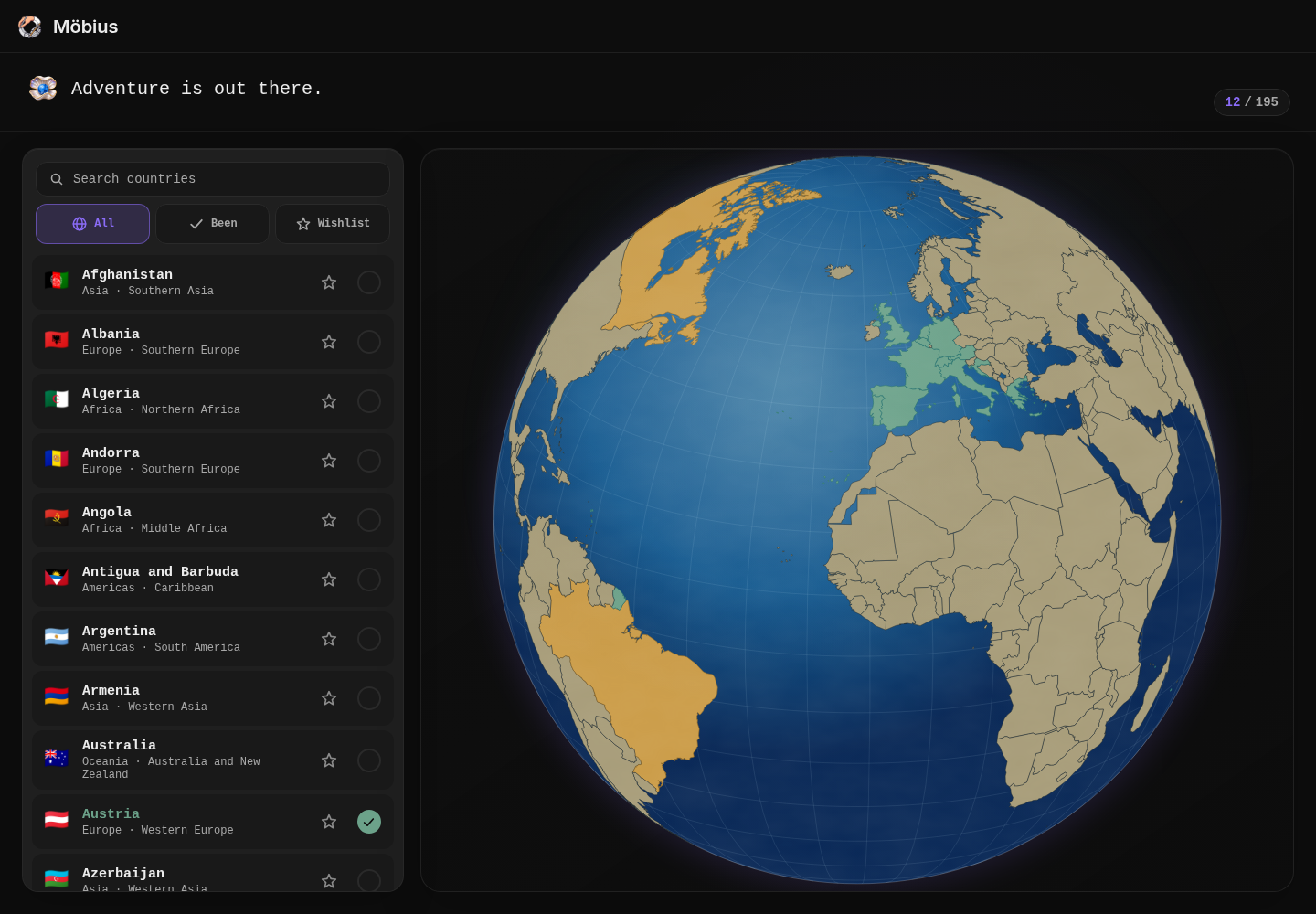Click the 12 / 195 counter badge
This screenshot has width=1316, height=914.
coord(1251,102)
